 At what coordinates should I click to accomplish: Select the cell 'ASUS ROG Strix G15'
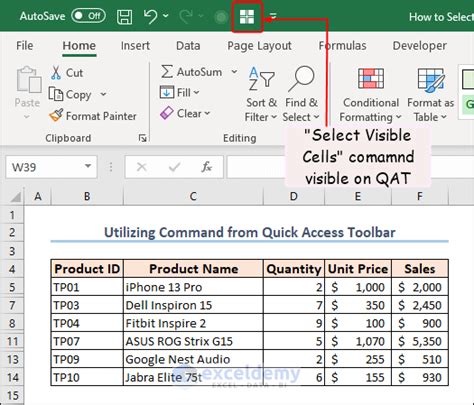coord(193,341)
